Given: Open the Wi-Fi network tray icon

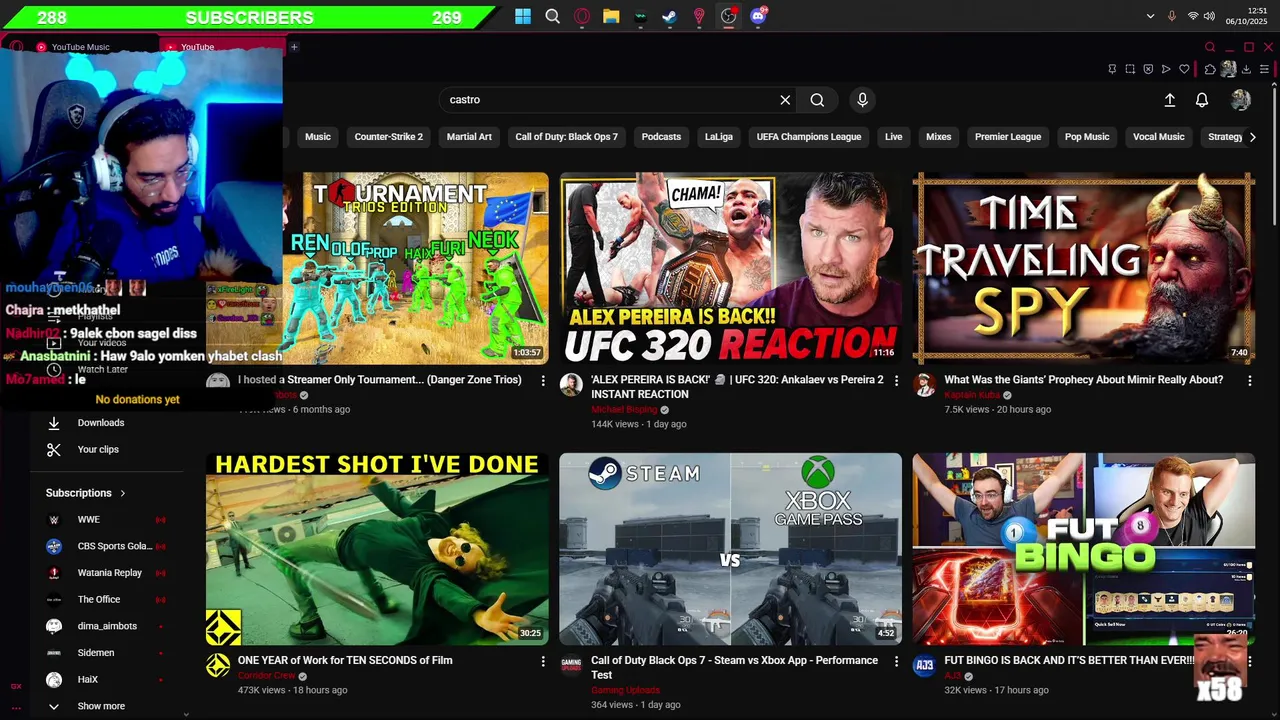Looking at the screenshot, I should click(1193, 16).
